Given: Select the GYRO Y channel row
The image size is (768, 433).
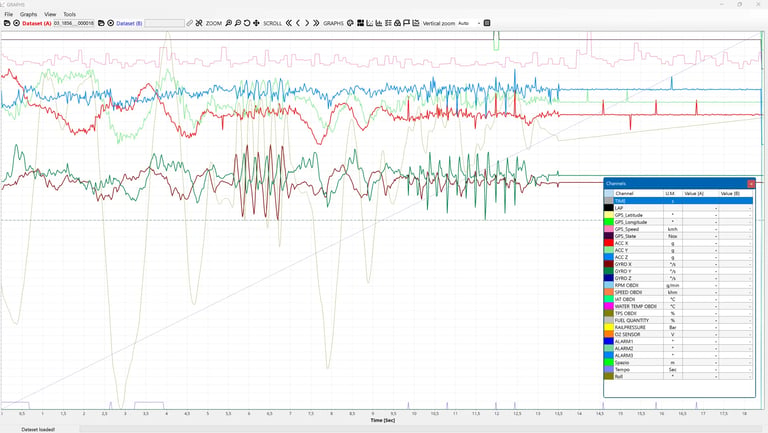Looking at the screenshot, I should point(678,271).
